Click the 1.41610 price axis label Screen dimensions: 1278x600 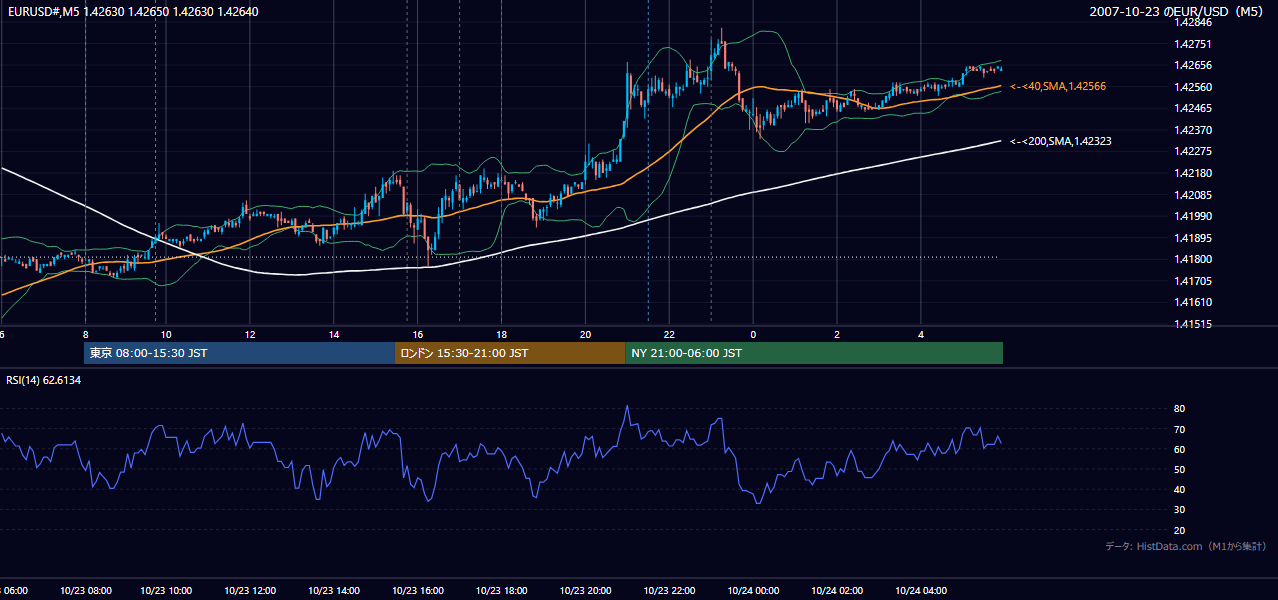1193,302
